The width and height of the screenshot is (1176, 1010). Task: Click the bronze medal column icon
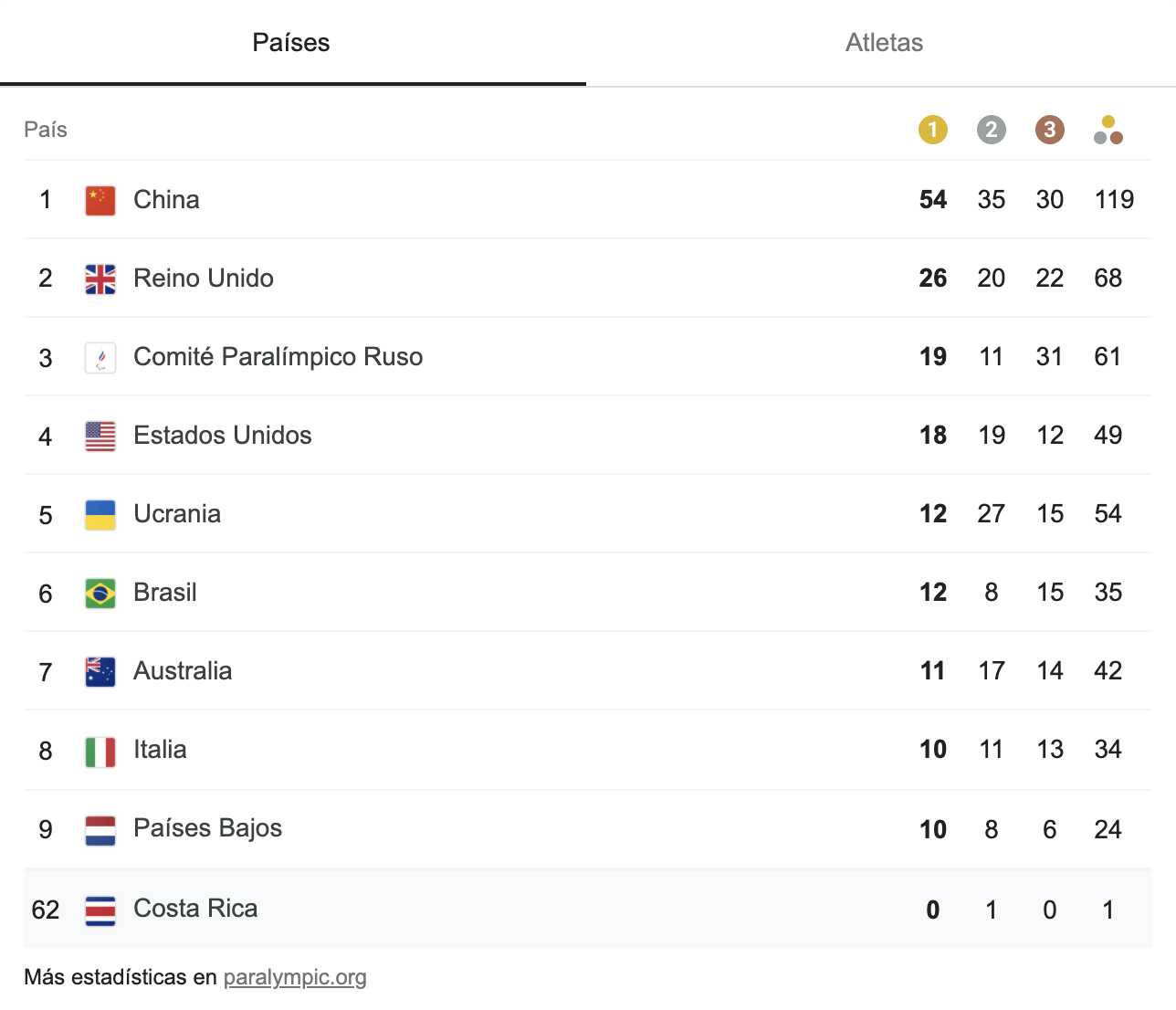1049,130
